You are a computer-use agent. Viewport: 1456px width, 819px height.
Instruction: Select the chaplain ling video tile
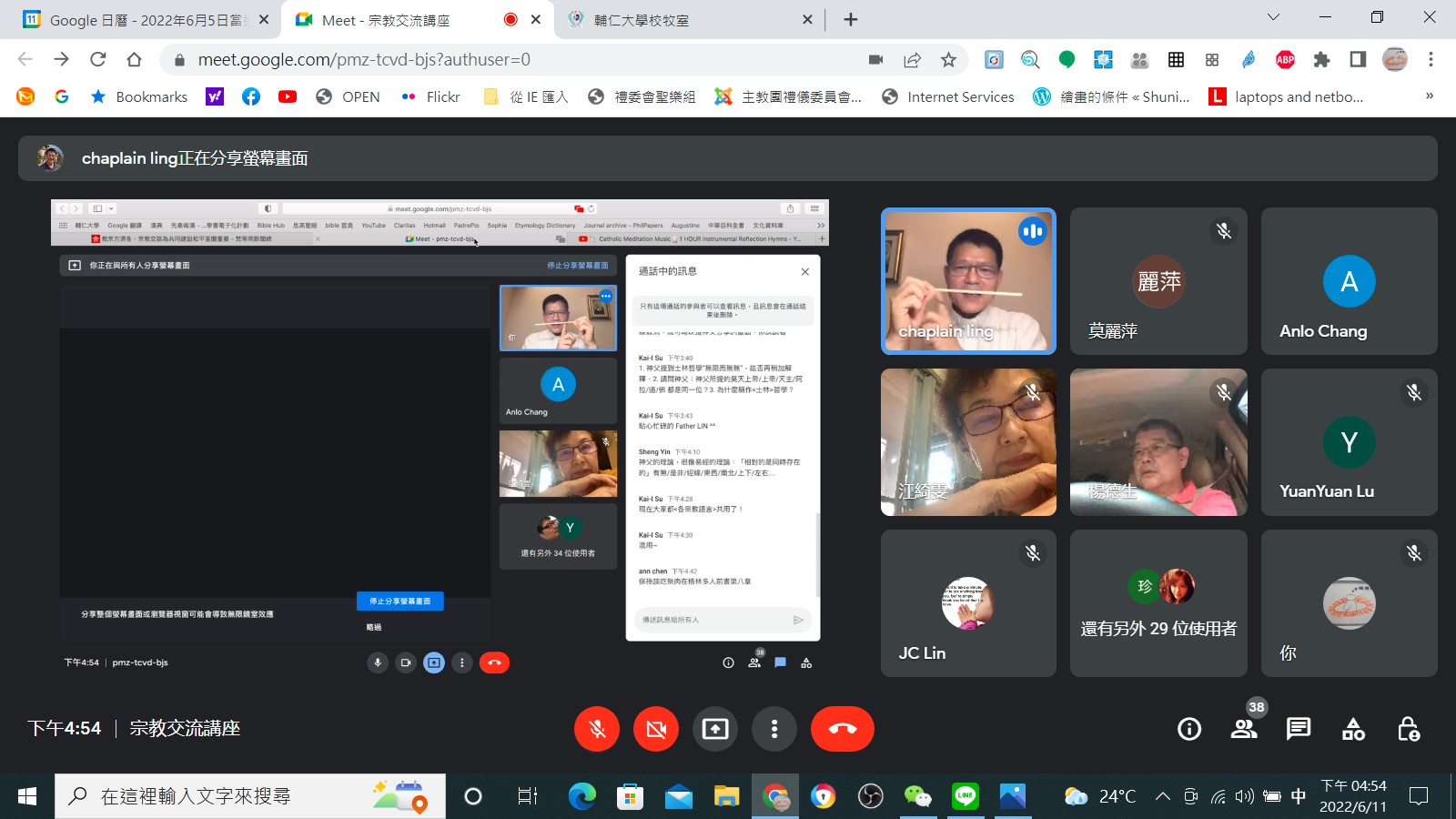(x=968, y=281)
